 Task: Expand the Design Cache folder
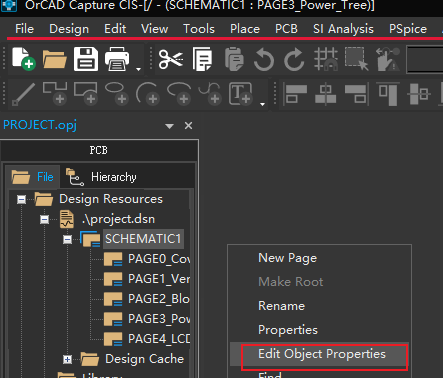(67, 359)
